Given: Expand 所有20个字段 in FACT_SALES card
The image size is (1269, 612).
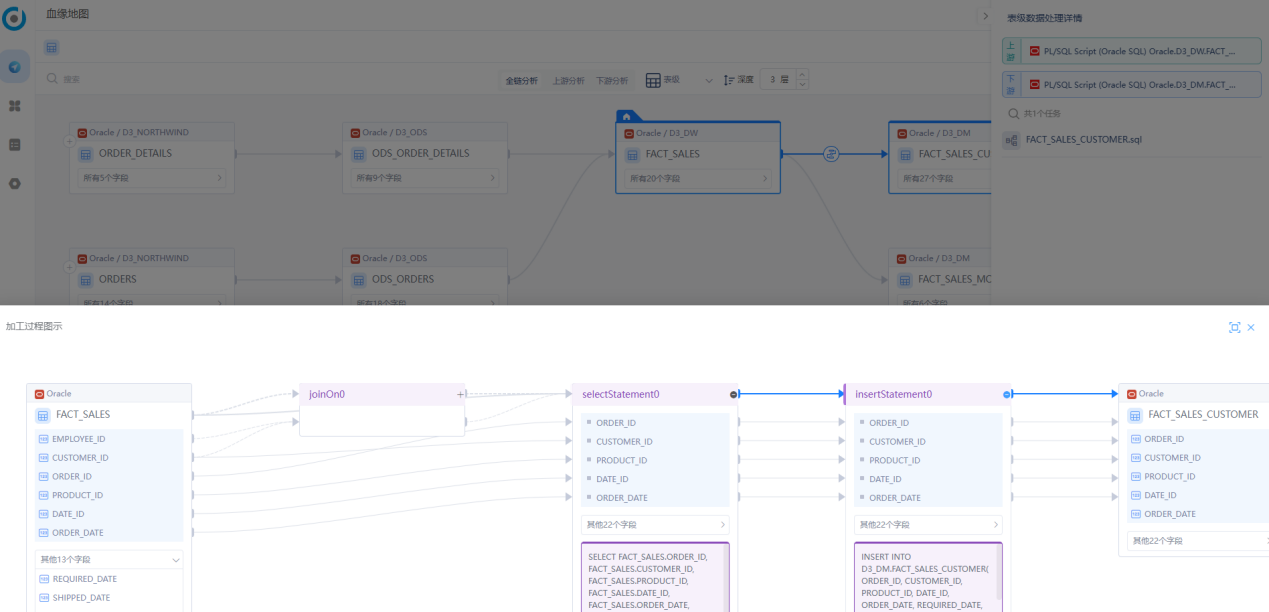Looking at the screenshot, I should pos(699,178).
